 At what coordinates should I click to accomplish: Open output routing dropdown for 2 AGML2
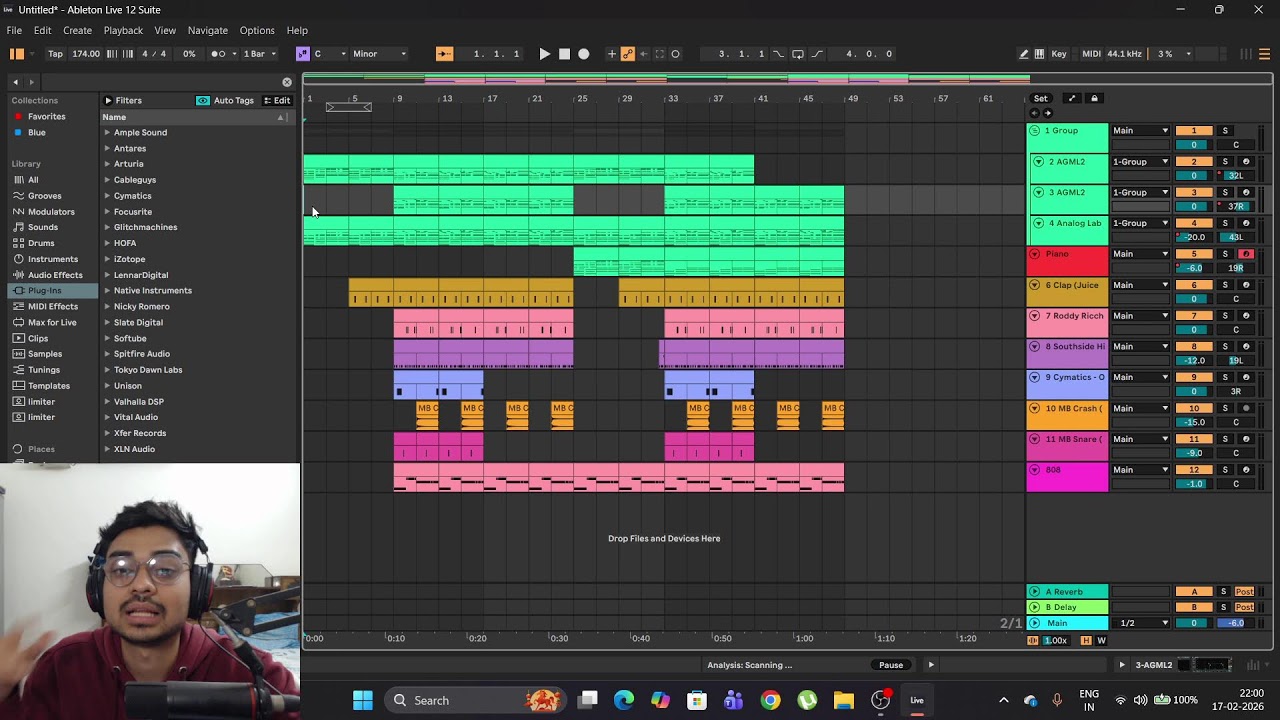[1140, 162]
